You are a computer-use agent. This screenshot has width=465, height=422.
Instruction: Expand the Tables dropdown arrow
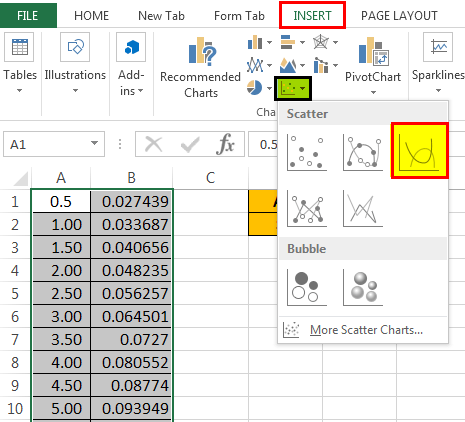19,90
